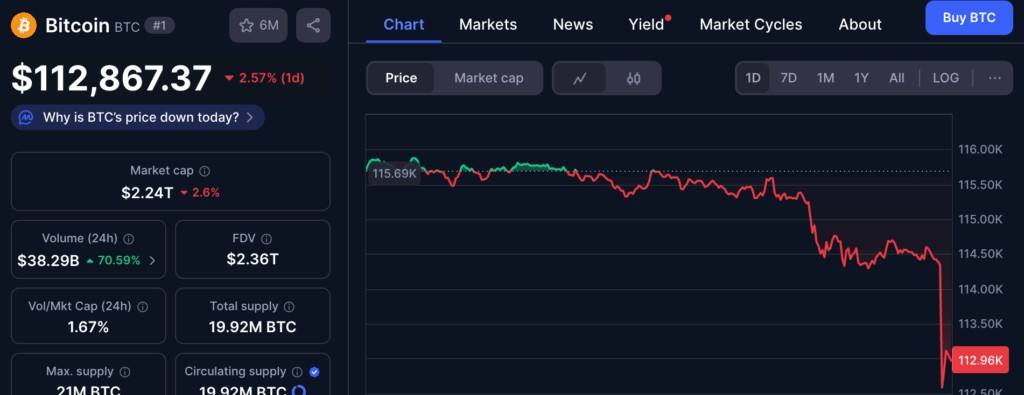Select the Price toggle option
This screenshot has height=395, width=1024.
(401, 78)
